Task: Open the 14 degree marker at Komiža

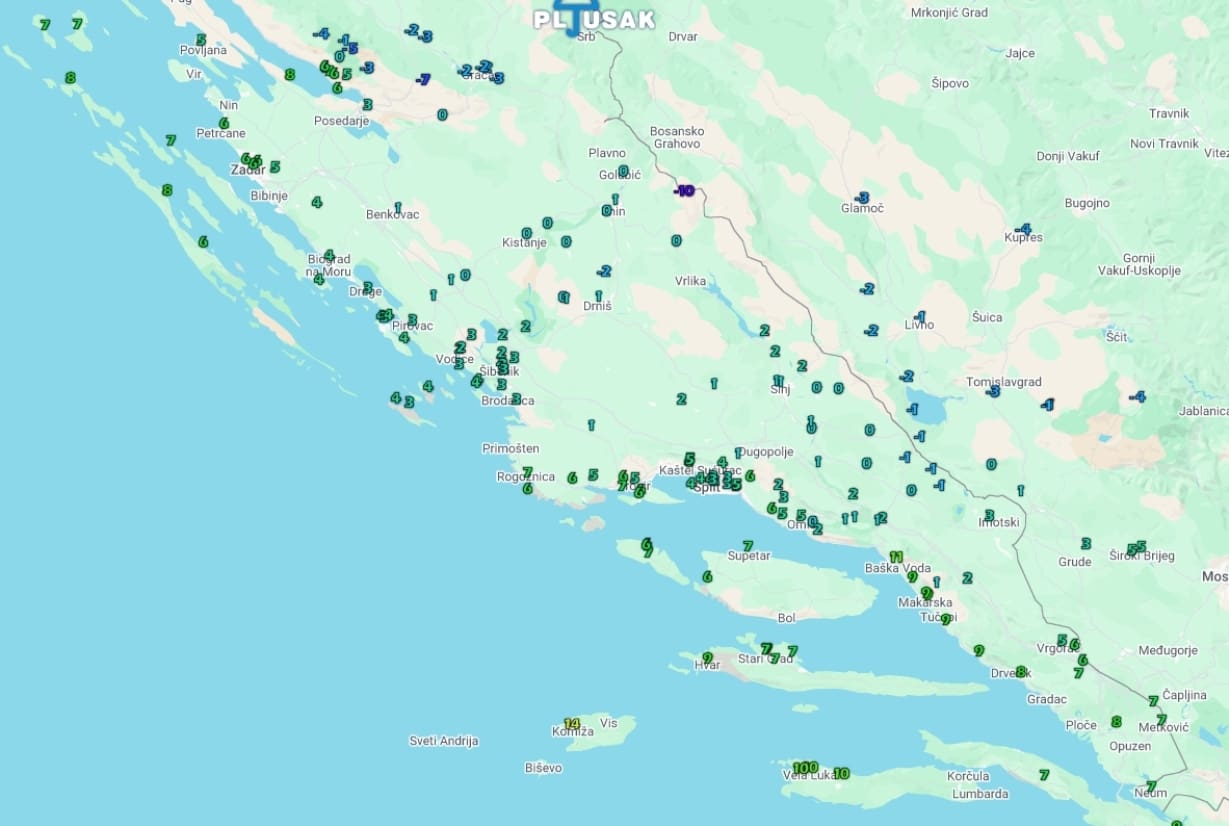Action: [x=572, y=724]
